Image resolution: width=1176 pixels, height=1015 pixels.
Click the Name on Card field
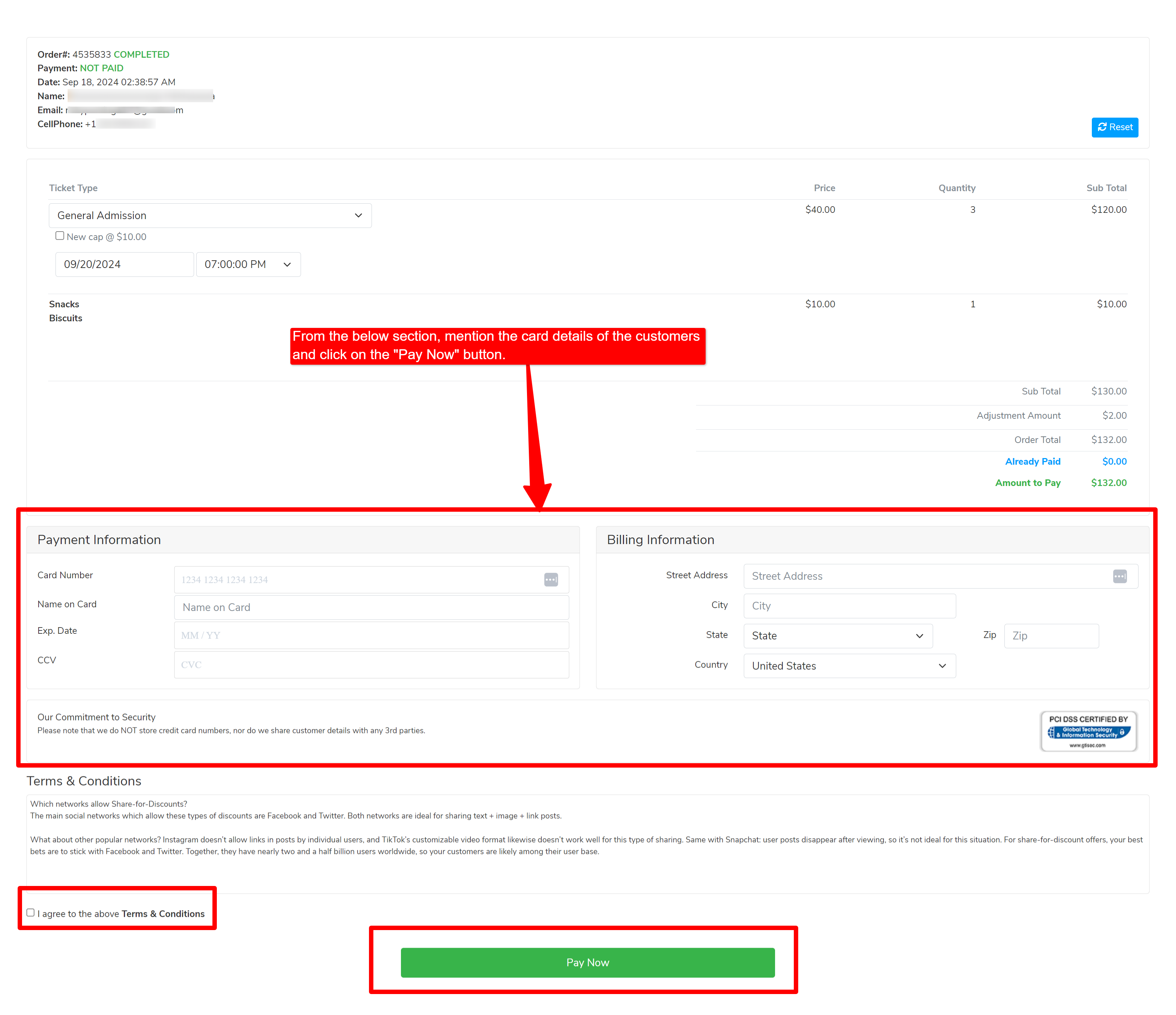[x=371, y=607]
